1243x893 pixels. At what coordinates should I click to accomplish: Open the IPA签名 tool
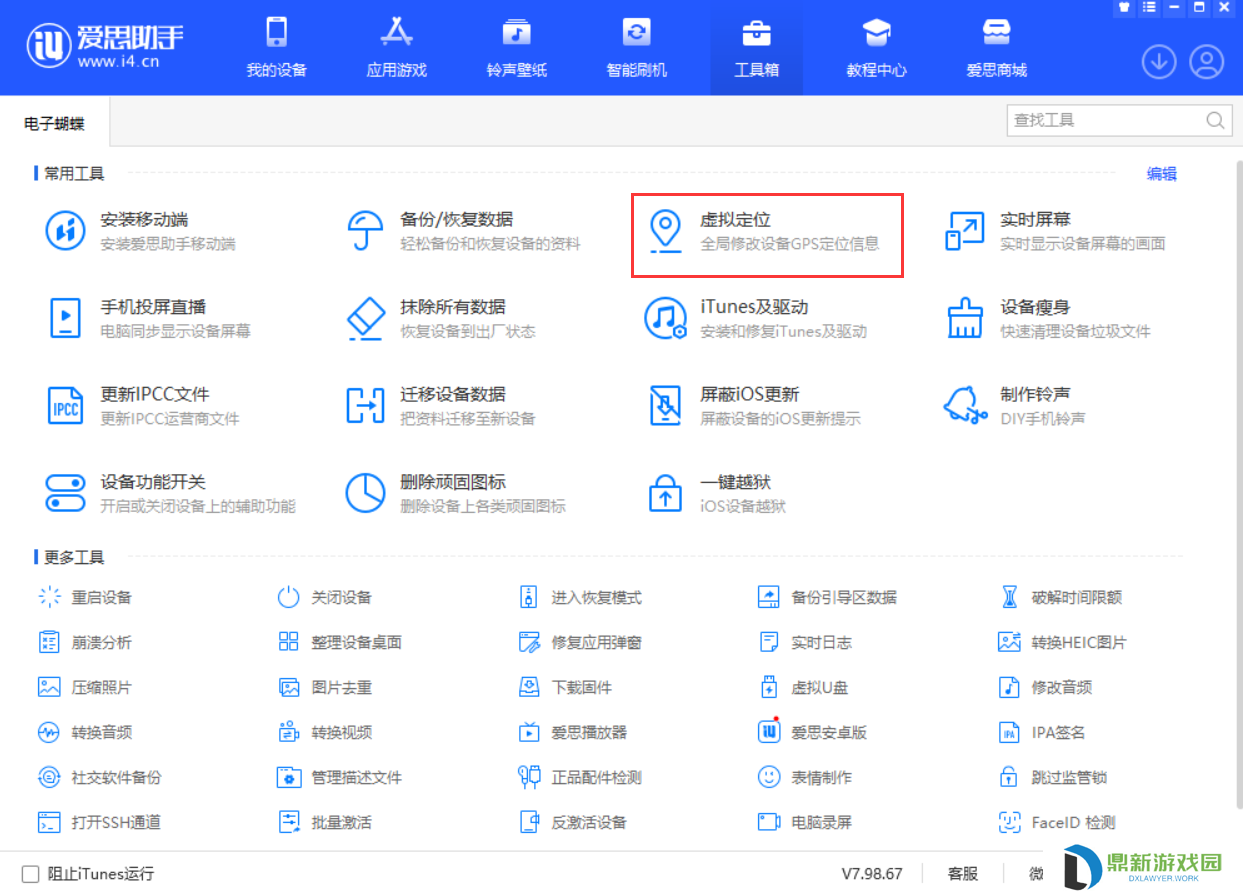pos(1042,732)
